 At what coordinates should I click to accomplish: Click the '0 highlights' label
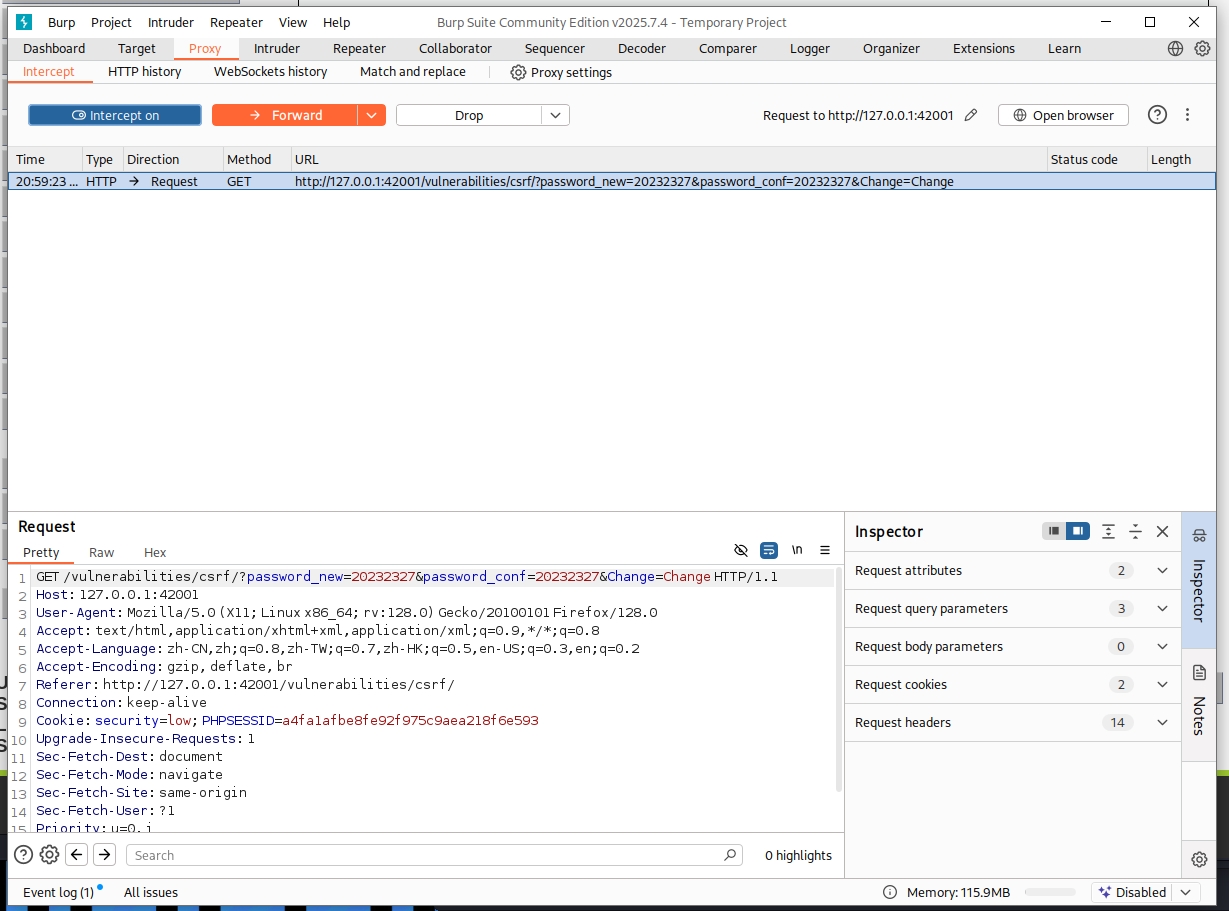click(x=798, y=855)
